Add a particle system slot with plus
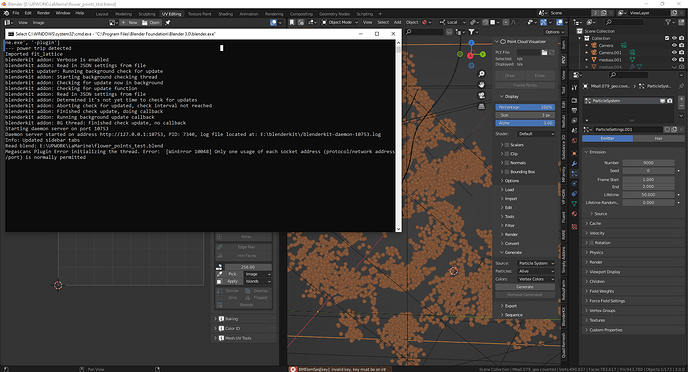Viewport: 690px width, 372px height. pos(681,99)
